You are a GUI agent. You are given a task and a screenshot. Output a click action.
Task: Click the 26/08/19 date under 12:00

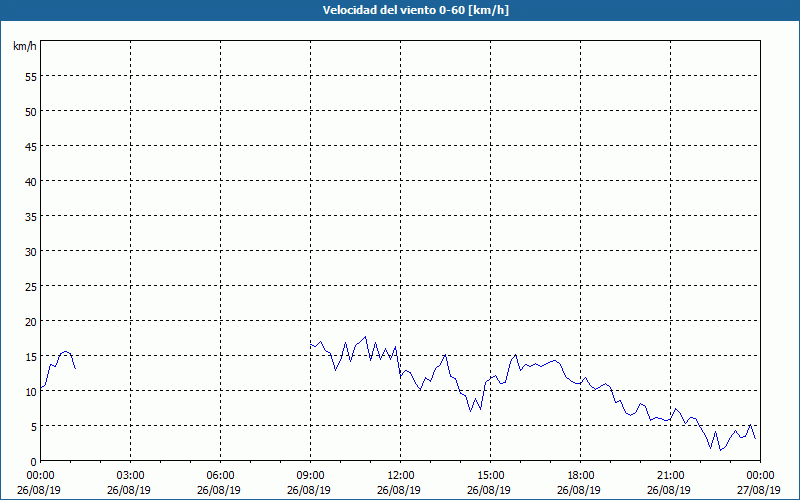[398, 490]
